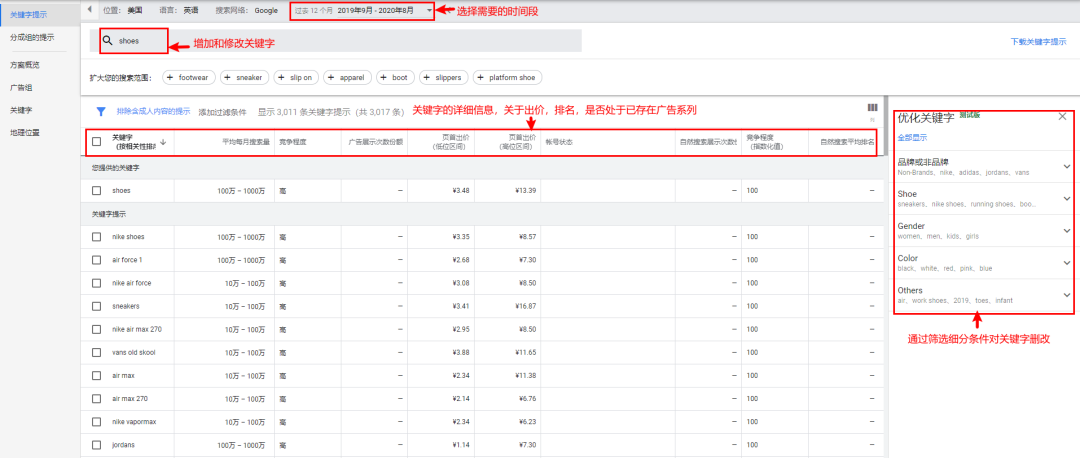
Task: Check the shoes keyword row
Action: coord(96,190)
